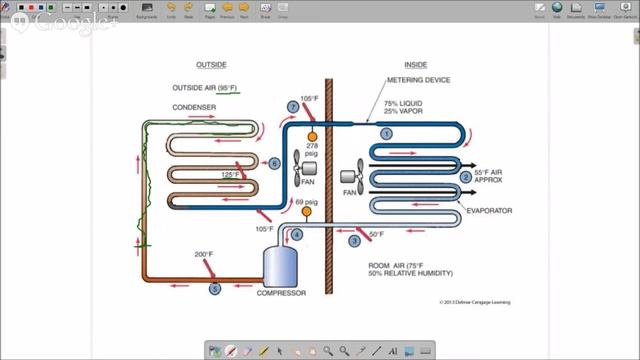Switch to Board mode
Image resolution: width=640 pixels, height=360 pixels.
[540, 10]
